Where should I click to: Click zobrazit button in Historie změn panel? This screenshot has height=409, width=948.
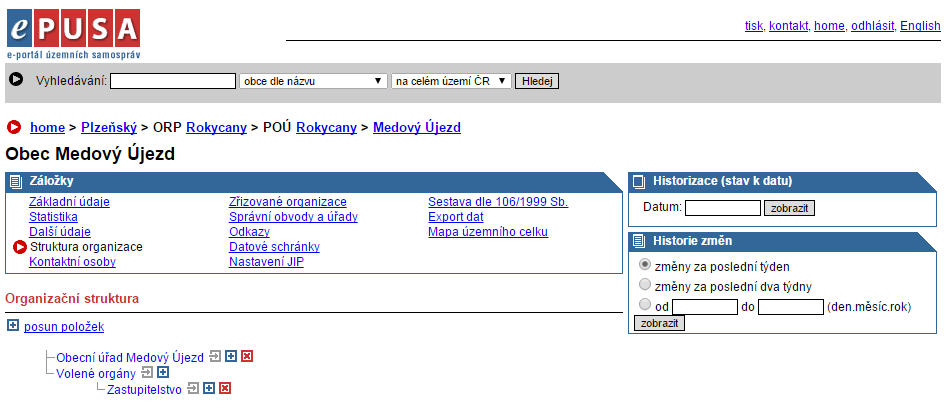tap(660, 323)
